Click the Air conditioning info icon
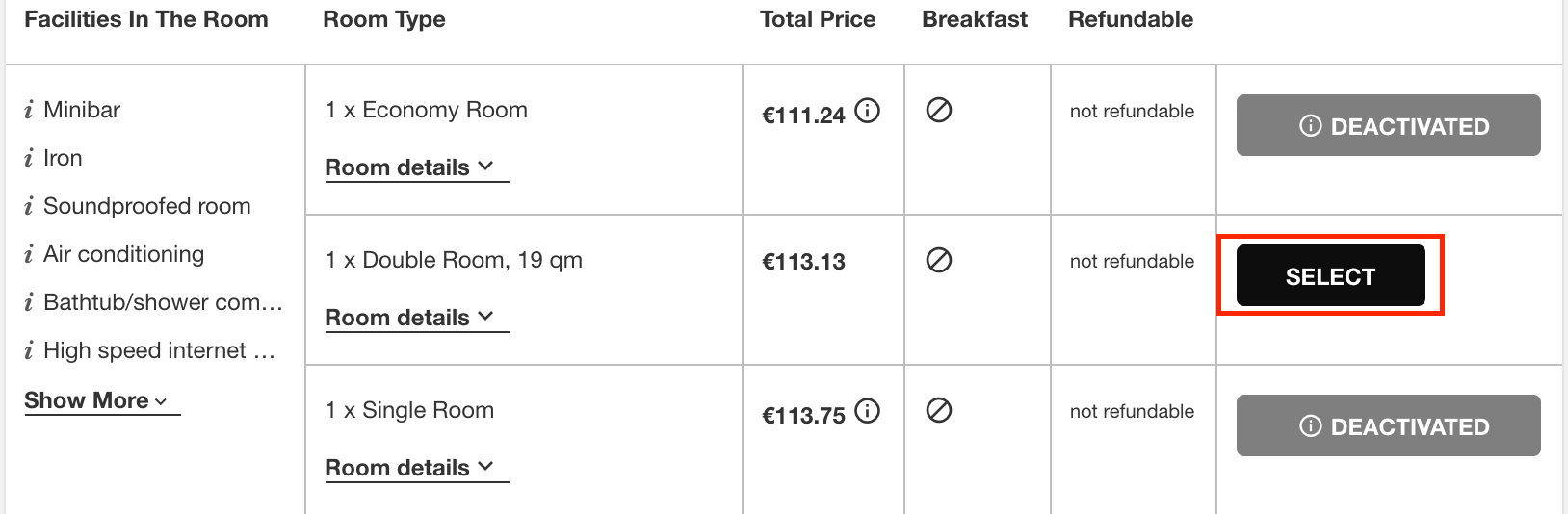Image resolution: width=1568 pixels, height=514 pixels. (29, 254)
